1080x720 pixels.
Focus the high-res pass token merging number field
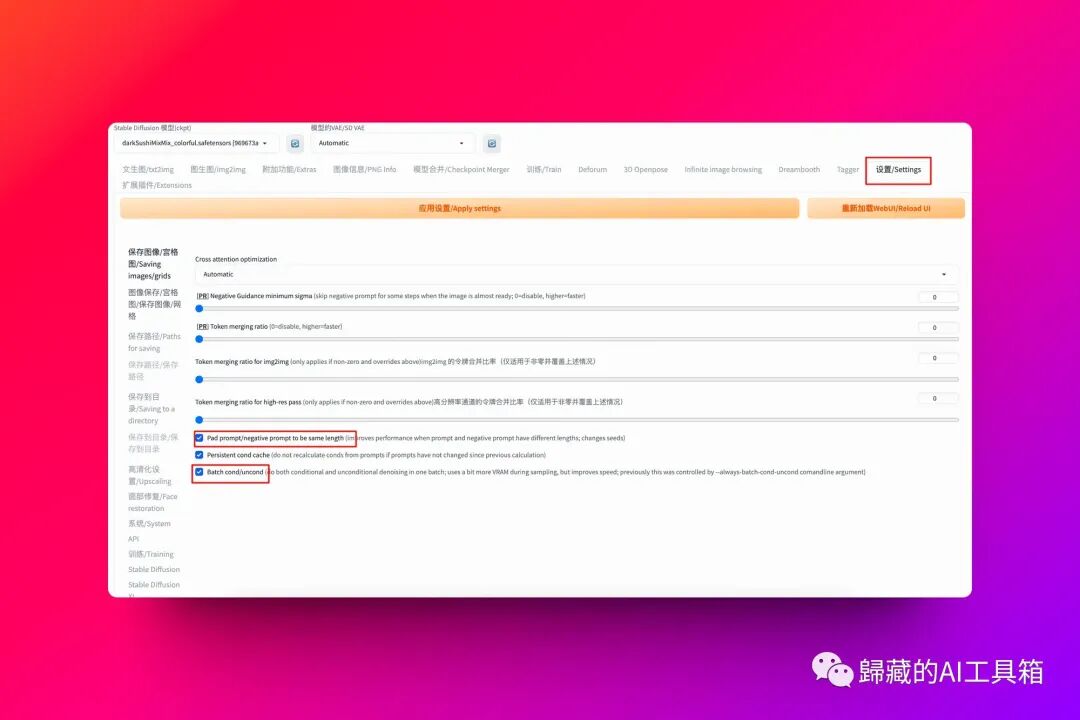click(x=937, y=398)
